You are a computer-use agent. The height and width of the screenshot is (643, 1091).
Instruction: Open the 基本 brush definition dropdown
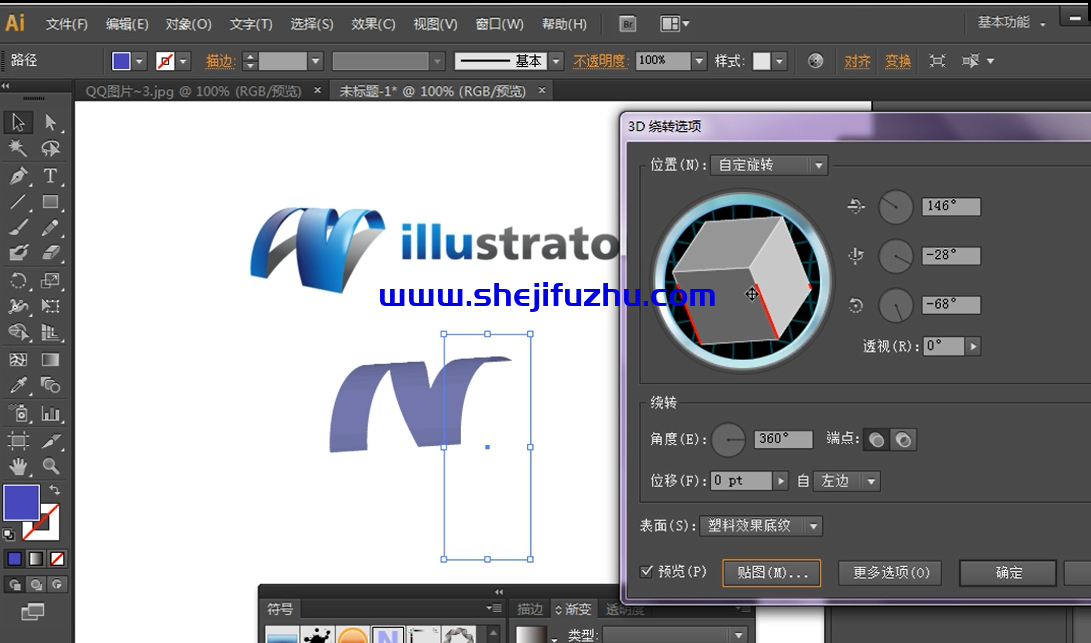point(555,61)
